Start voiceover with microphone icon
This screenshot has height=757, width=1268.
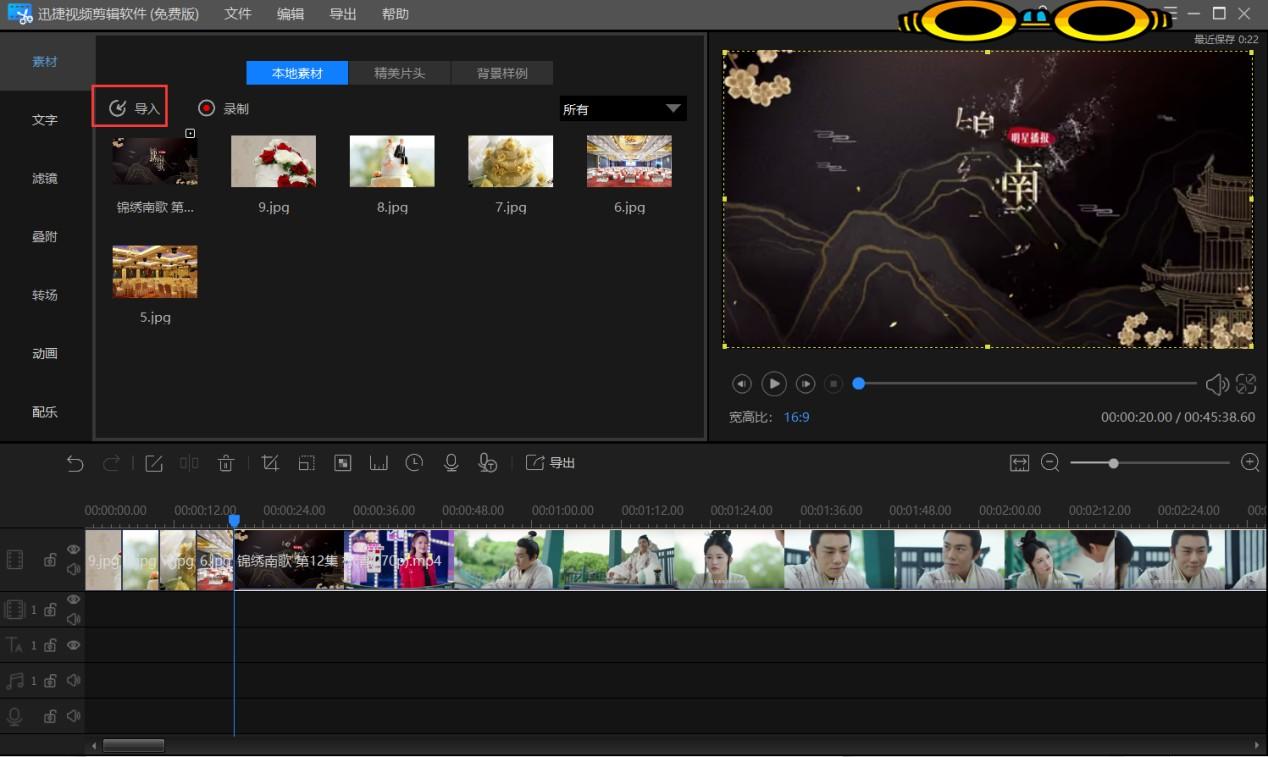(x=451, y=463)
